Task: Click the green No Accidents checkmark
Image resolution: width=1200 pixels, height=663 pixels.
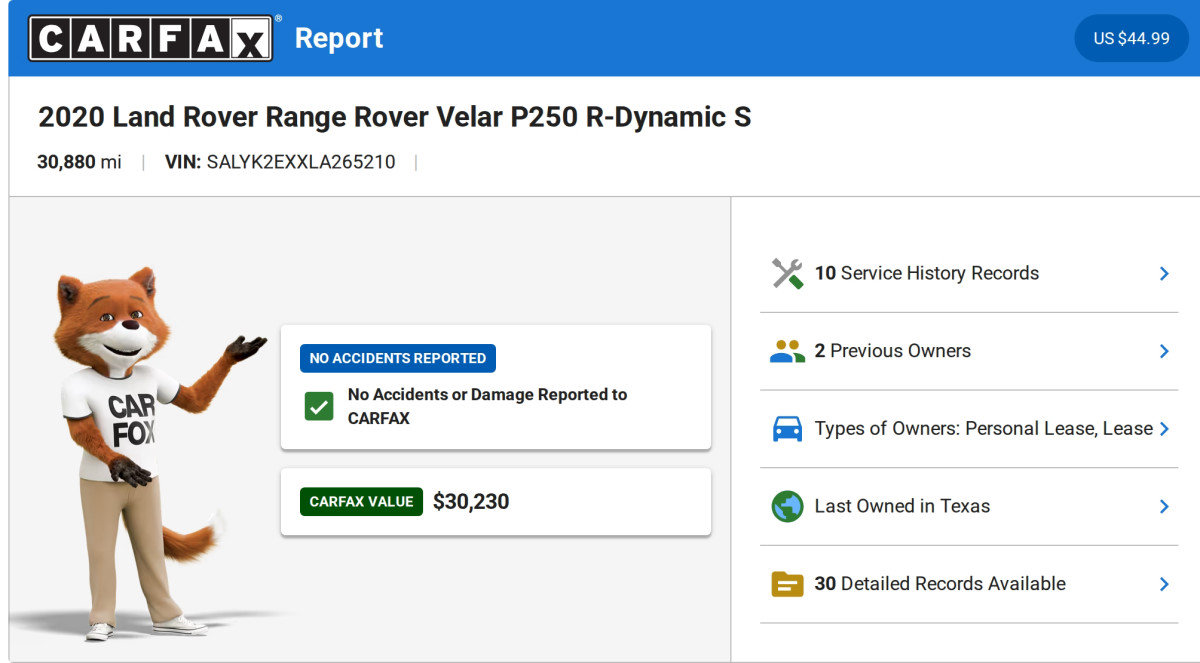Action: coord(319,406)
